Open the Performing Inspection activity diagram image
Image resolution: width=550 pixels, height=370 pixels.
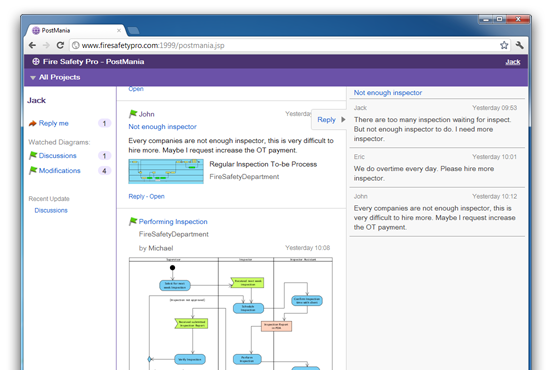pos(231,313)
